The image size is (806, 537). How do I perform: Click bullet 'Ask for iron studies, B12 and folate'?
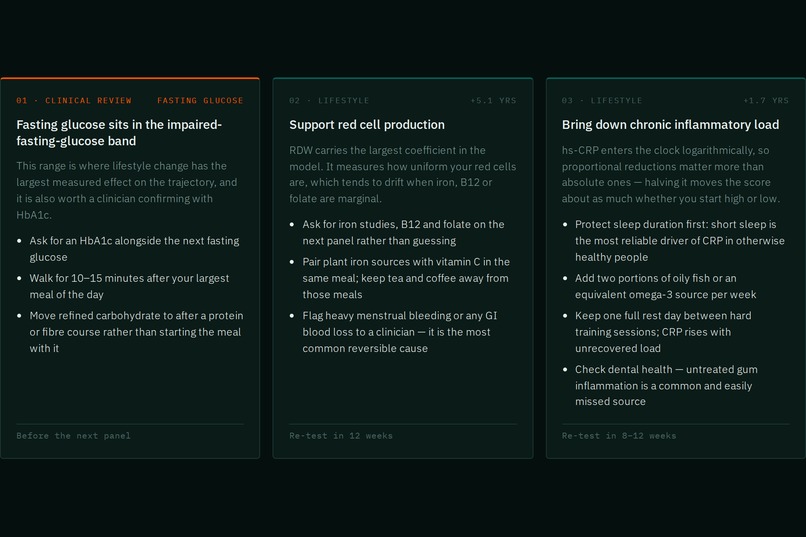pyautogui.click(x=404, y=232)
